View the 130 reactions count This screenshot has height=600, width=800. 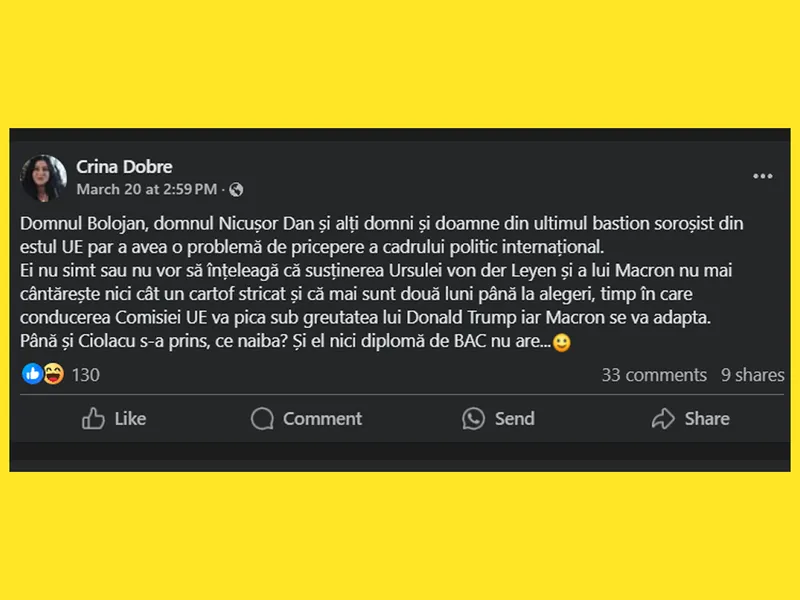(x=86, y=375)
